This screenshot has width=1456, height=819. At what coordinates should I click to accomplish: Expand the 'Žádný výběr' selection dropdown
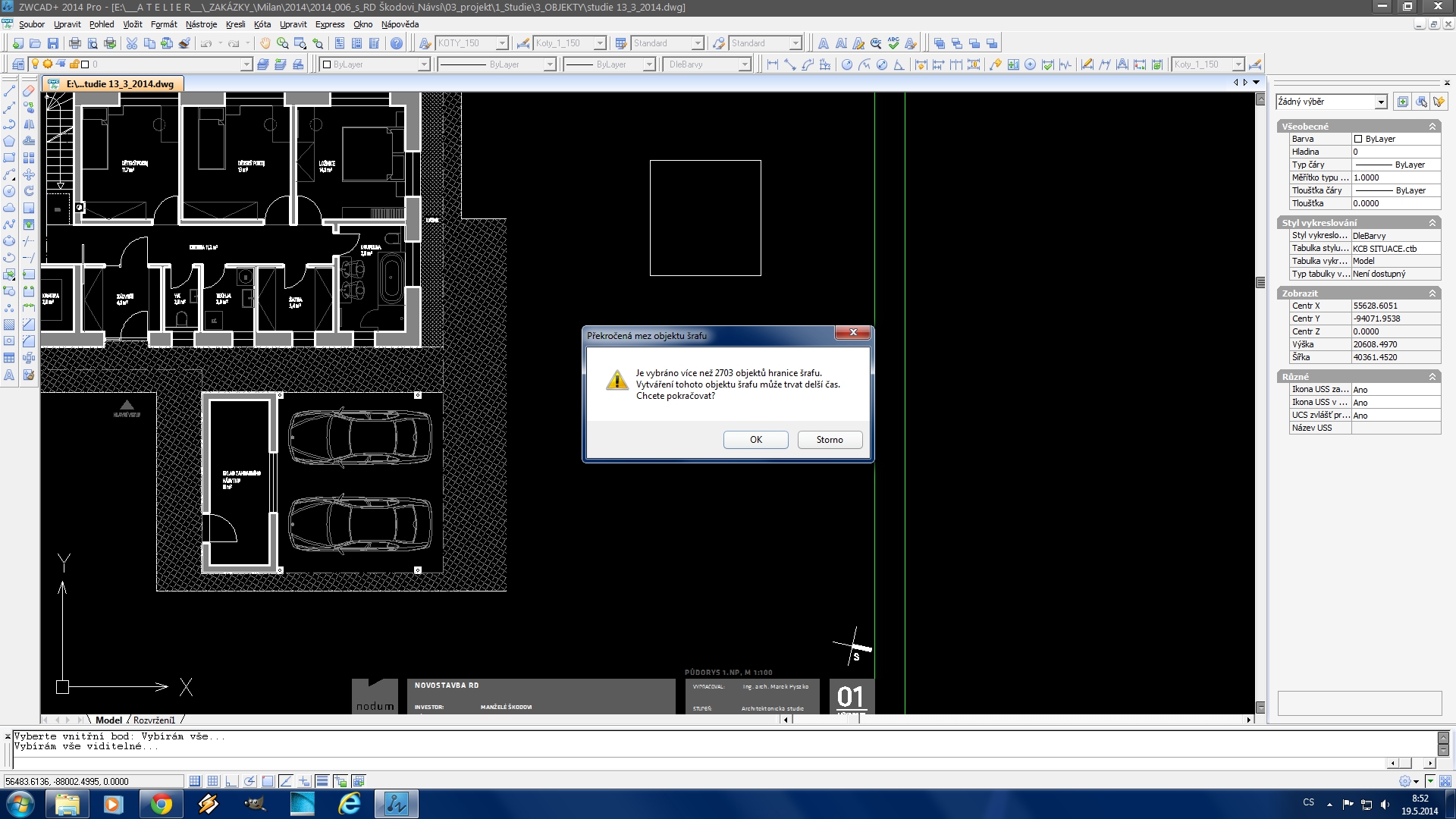[x=1380, y=102]
